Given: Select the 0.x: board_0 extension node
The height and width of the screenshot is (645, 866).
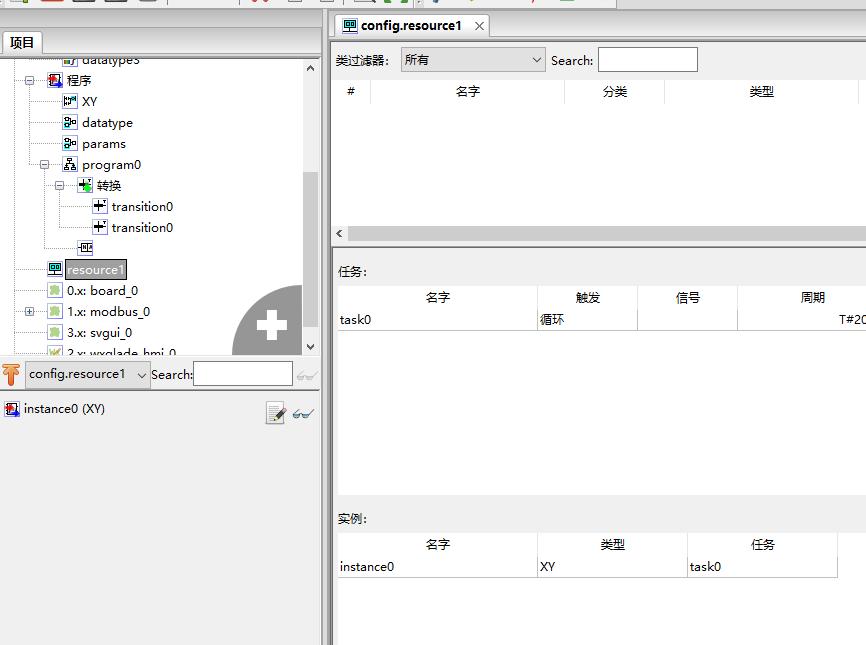Looking at the screenshot, I should pos(102,290).
